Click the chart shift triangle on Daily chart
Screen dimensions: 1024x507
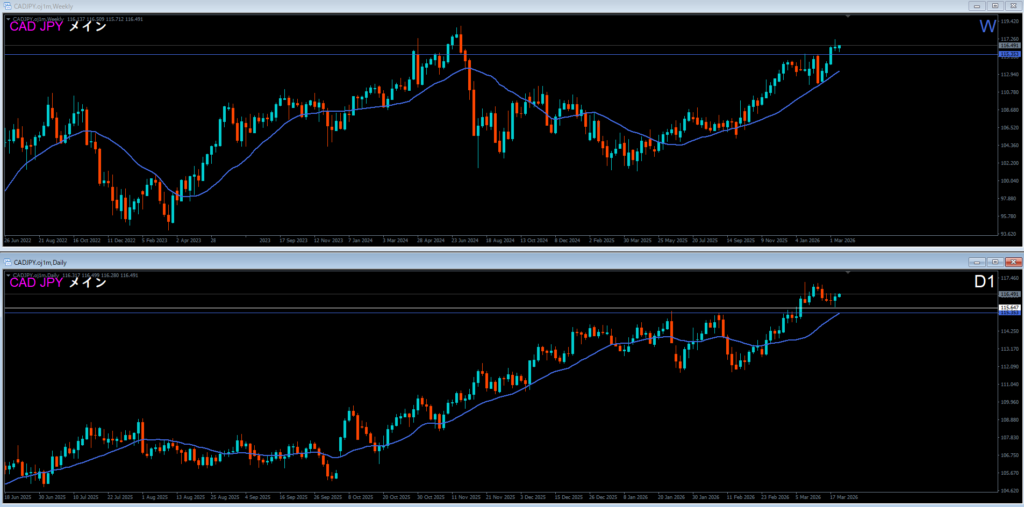click(x=848, y=272)
